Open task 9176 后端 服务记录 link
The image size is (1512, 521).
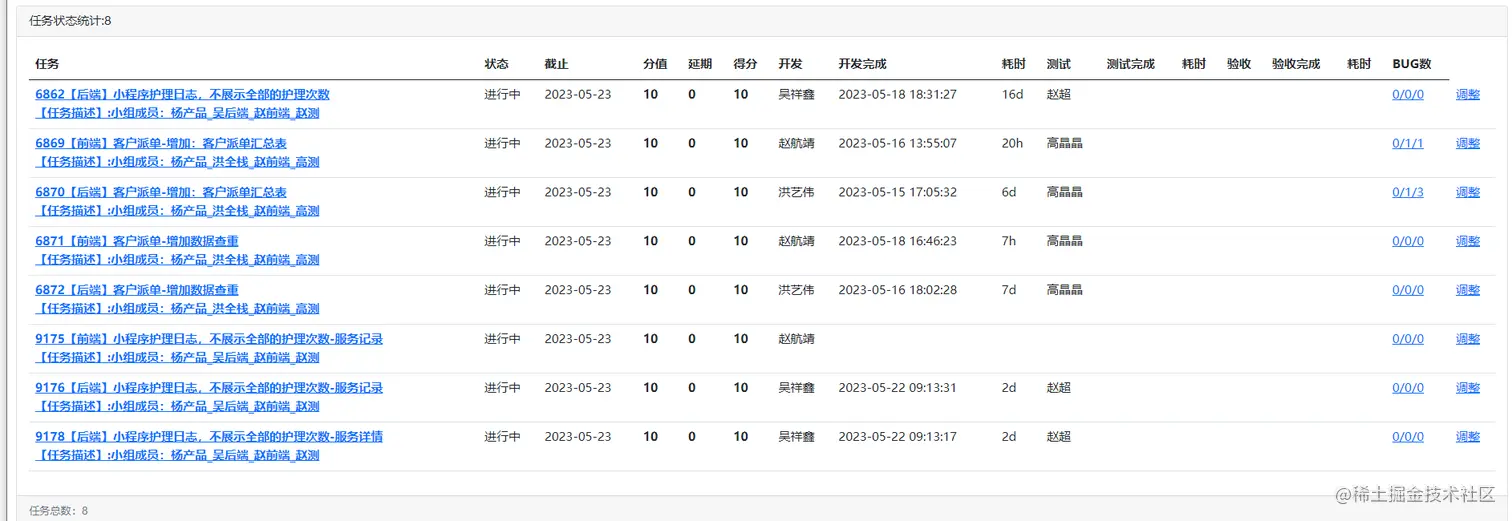click(209, 388)
